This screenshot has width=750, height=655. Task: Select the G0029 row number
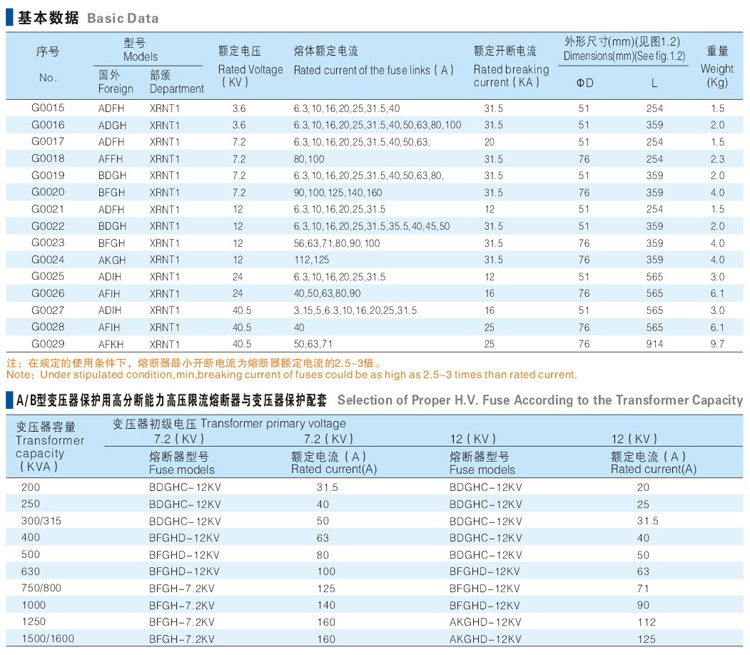pyautogui.click(x=48, y=344)
